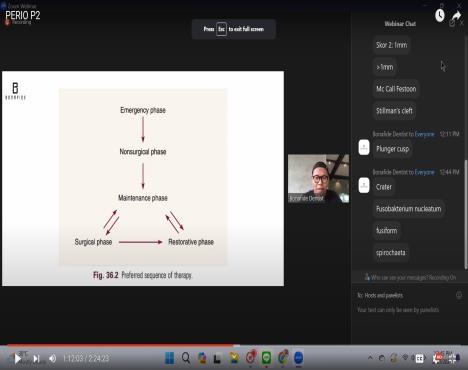Click sender avatar beside Plunger cusp
The image size is (468, 370).
[364, 148]
